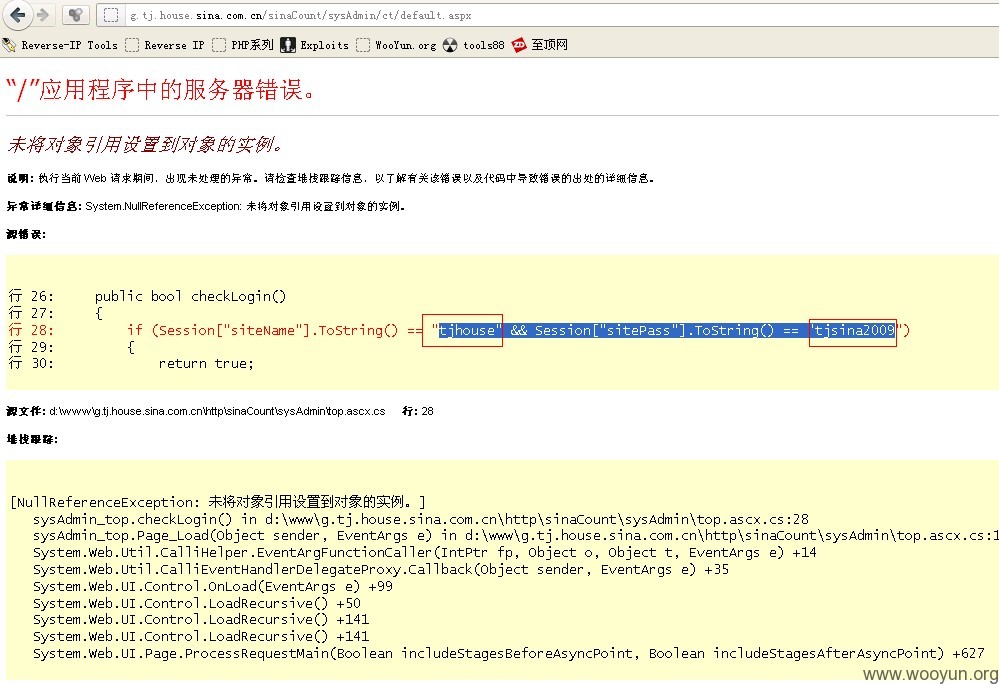Open the WooYun.org bookmark
Screen dimensions: 999x684
[x=396, y=45]
